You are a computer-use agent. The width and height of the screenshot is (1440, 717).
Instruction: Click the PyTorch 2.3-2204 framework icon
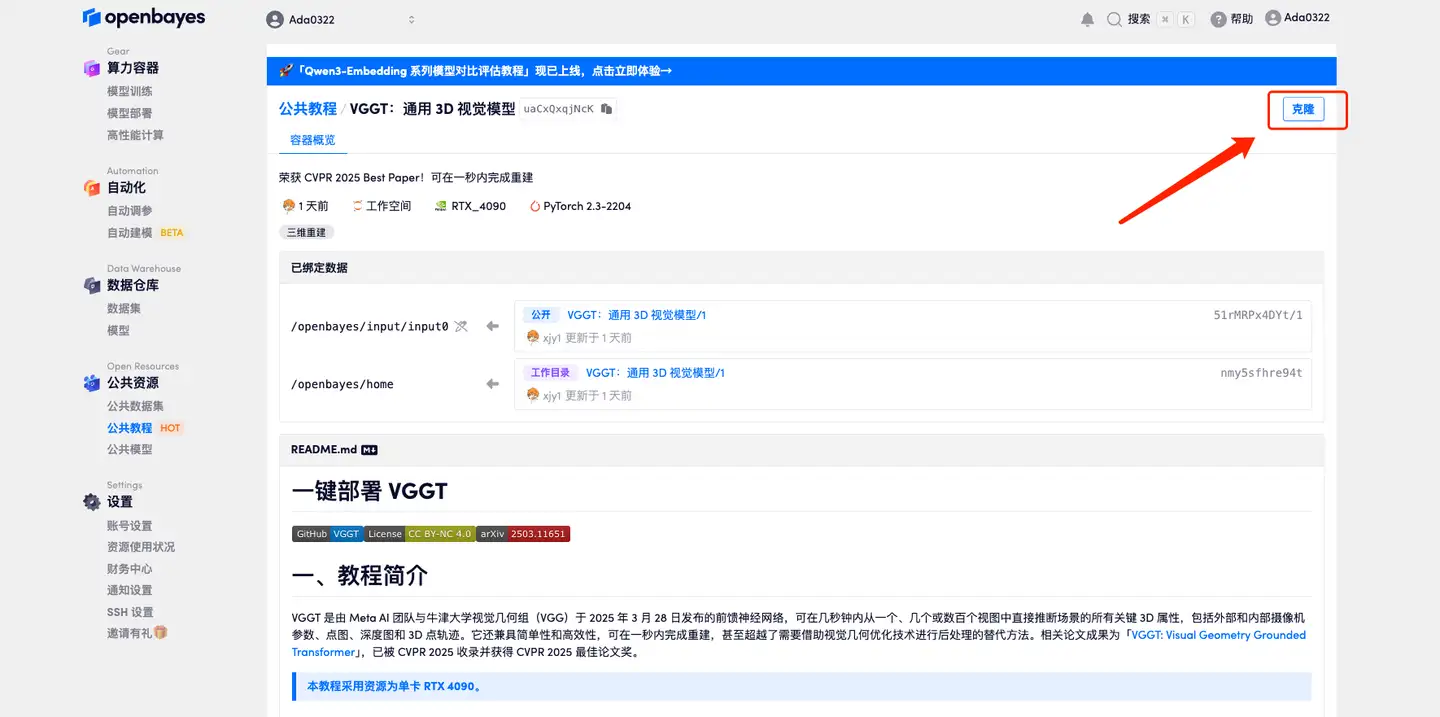click(x=535, y=206)
